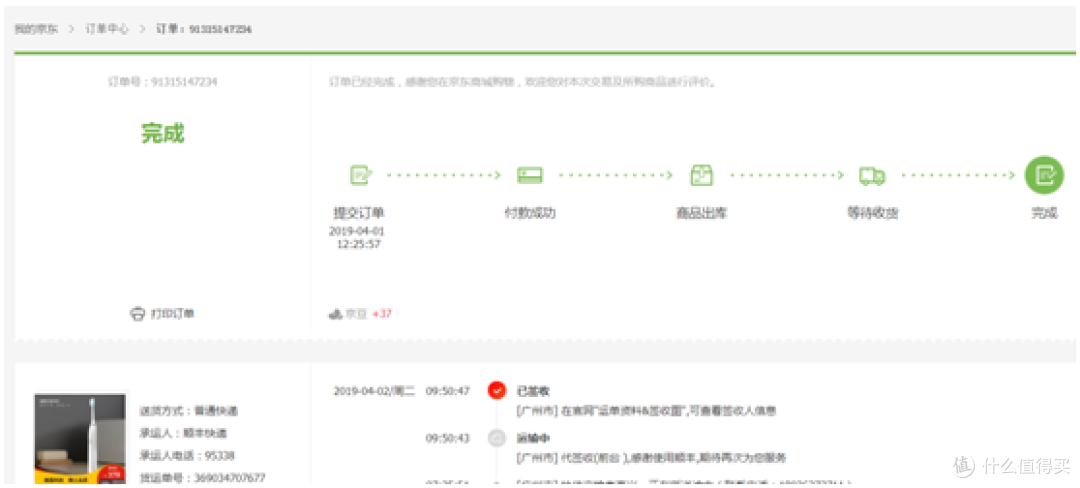This screenshot has width=1080, height=488.
Task: Click 承运人：顺丰快递 text
Action: coord(183,433)
